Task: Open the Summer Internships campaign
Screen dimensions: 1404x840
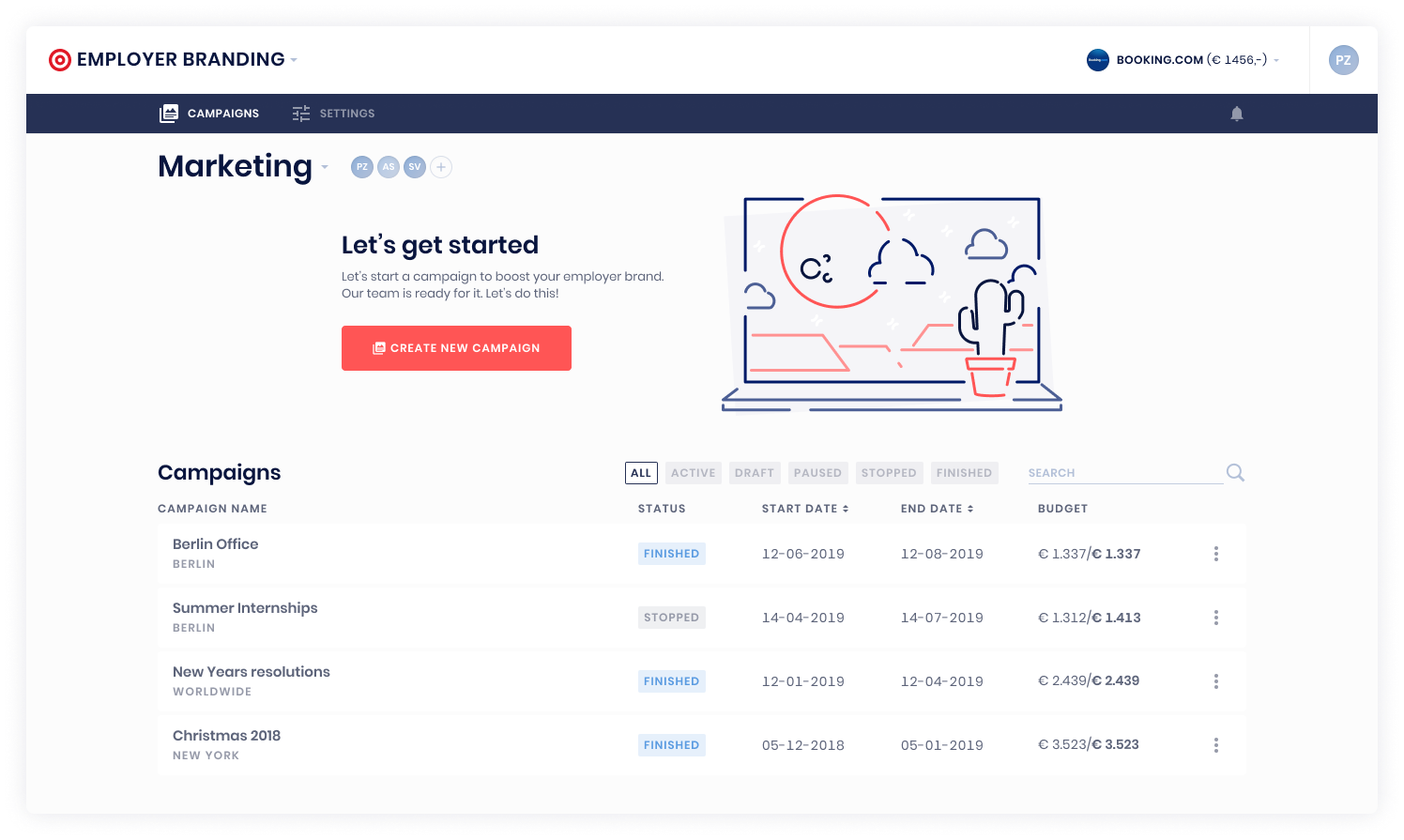Action: point(245,608)
